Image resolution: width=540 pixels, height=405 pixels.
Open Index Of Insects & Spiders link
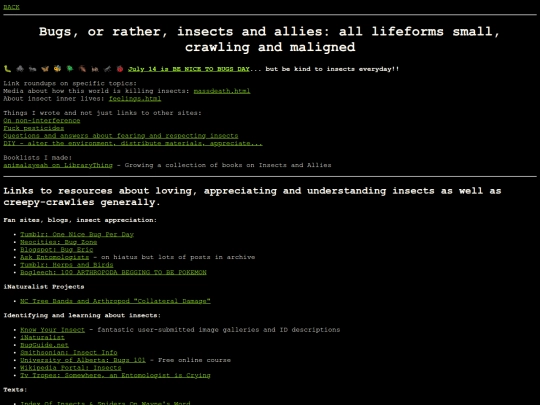(105, 403)
